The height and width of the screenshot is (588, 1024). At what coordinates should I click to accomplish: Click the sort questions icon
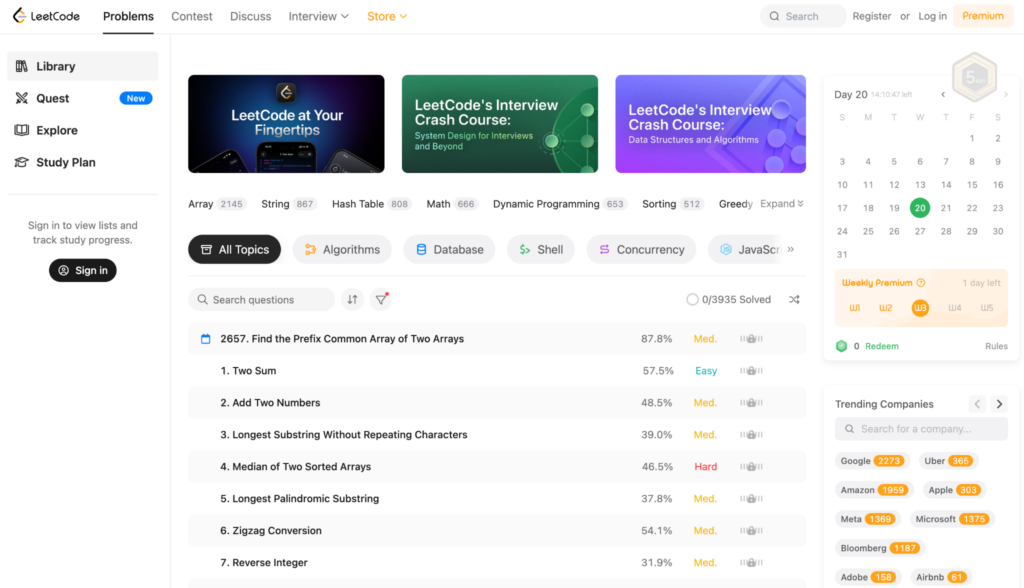pyautogui.click(x=352, y=299)
